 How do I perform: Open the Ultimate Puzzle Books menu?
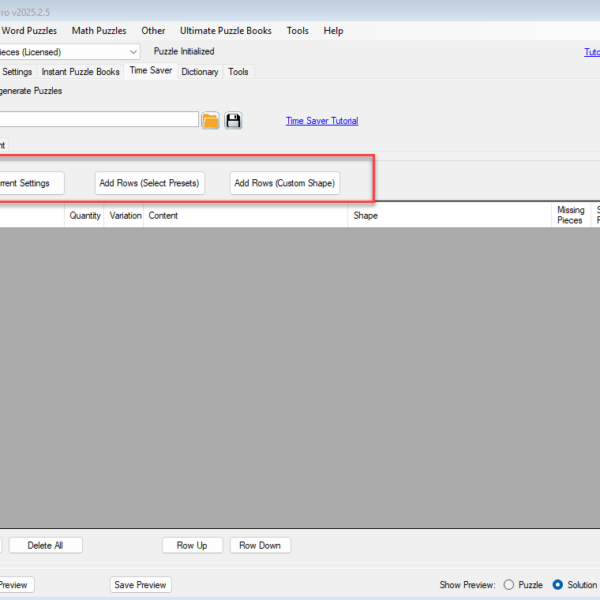[x=225, y=31]
